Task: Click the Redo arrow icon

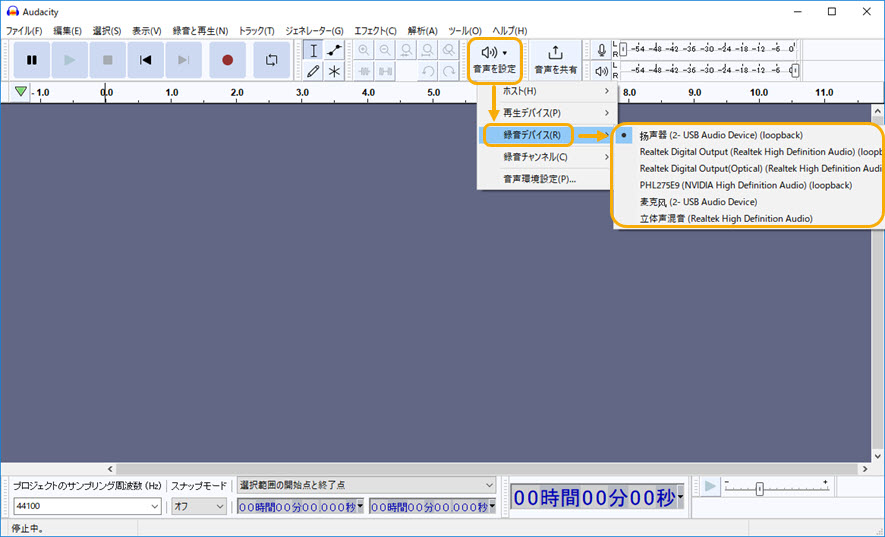Action: pos(448,71)
